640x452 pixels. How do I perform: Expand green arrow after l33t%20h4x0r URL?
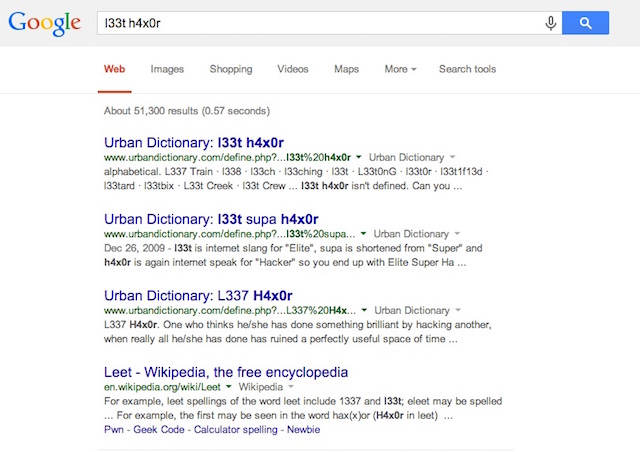coord(359,157)
